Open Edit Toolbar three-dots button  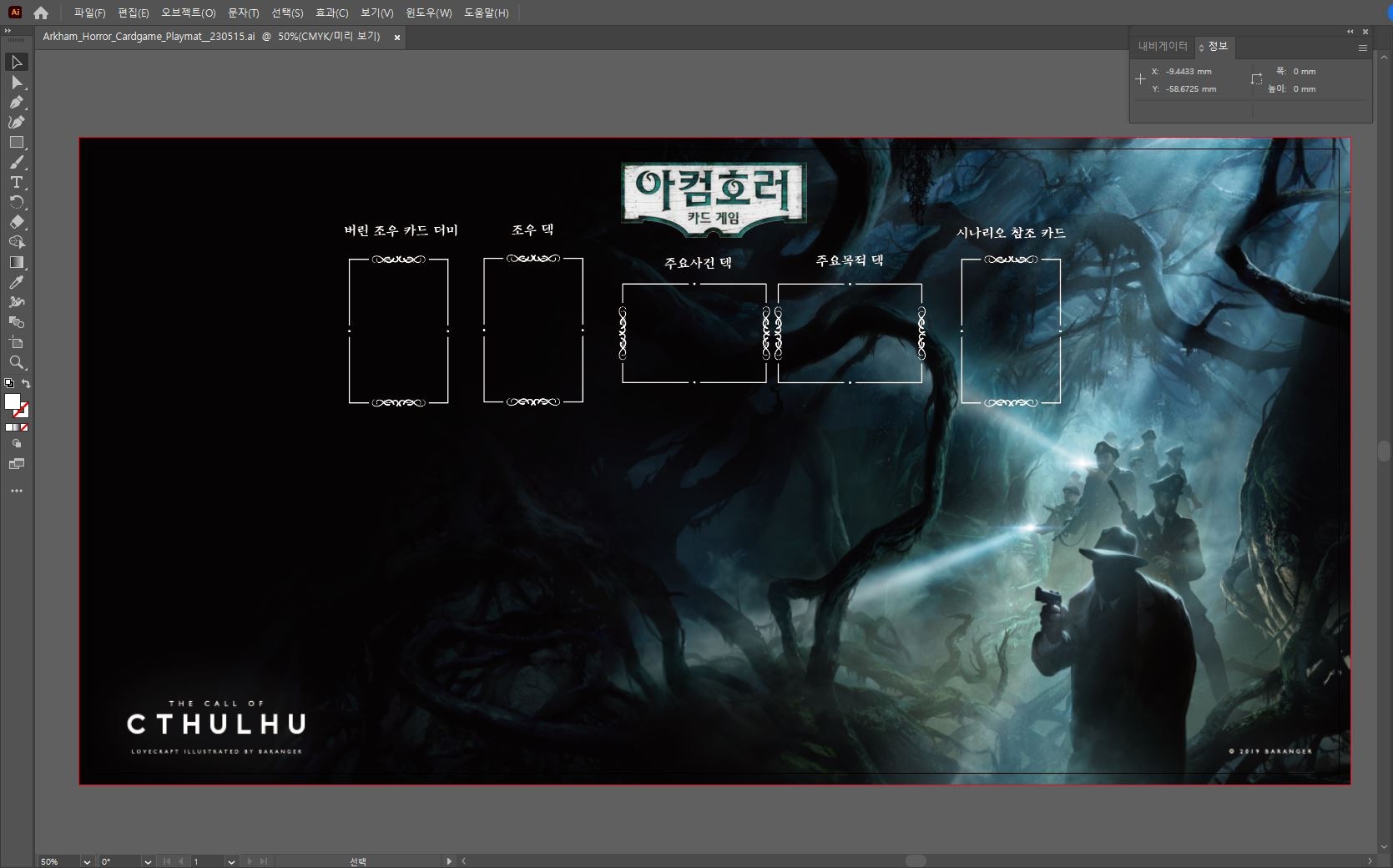17,491
